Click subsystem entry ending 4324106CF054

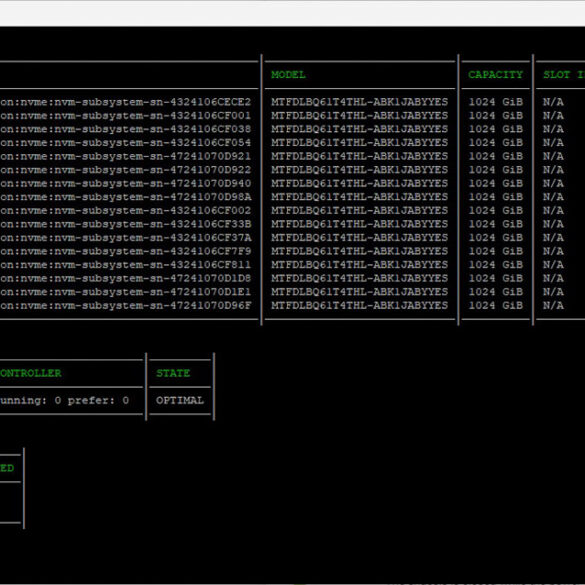125,143
